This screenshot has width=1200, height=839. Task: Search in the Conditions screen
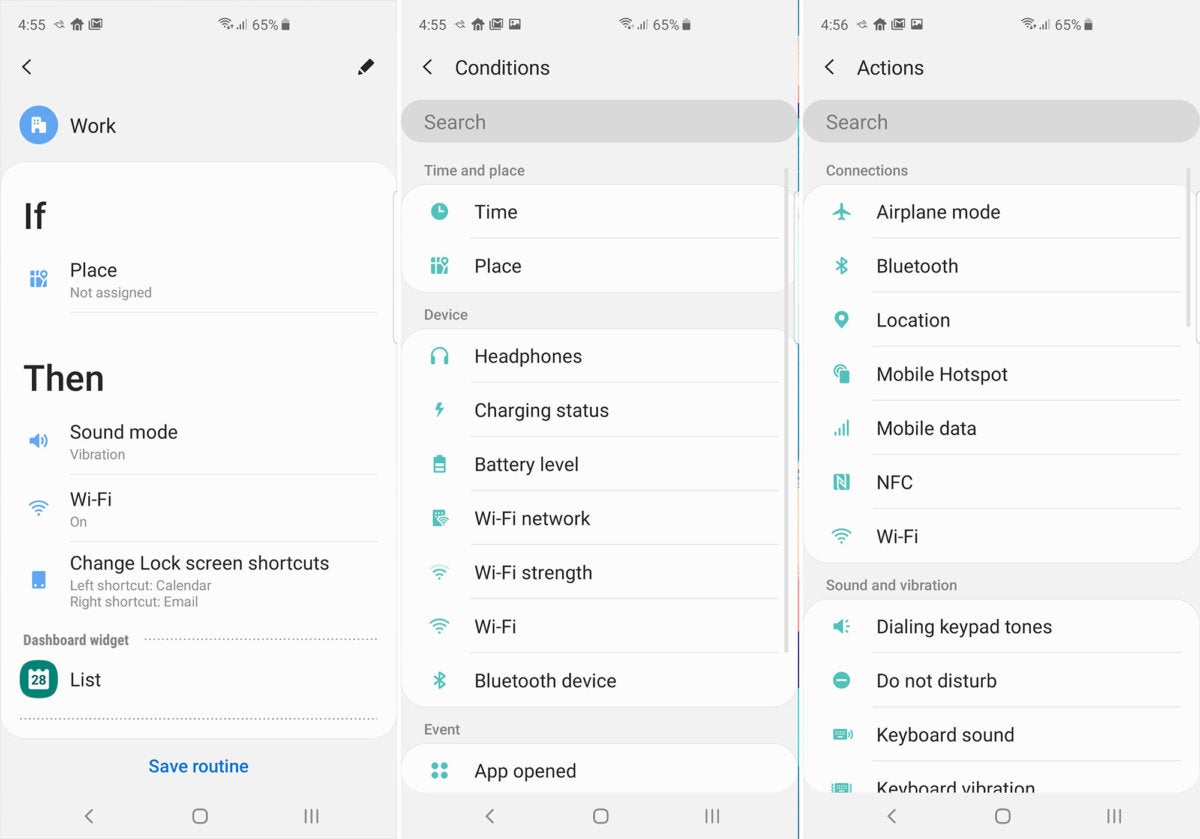click(x=598, y=122)
